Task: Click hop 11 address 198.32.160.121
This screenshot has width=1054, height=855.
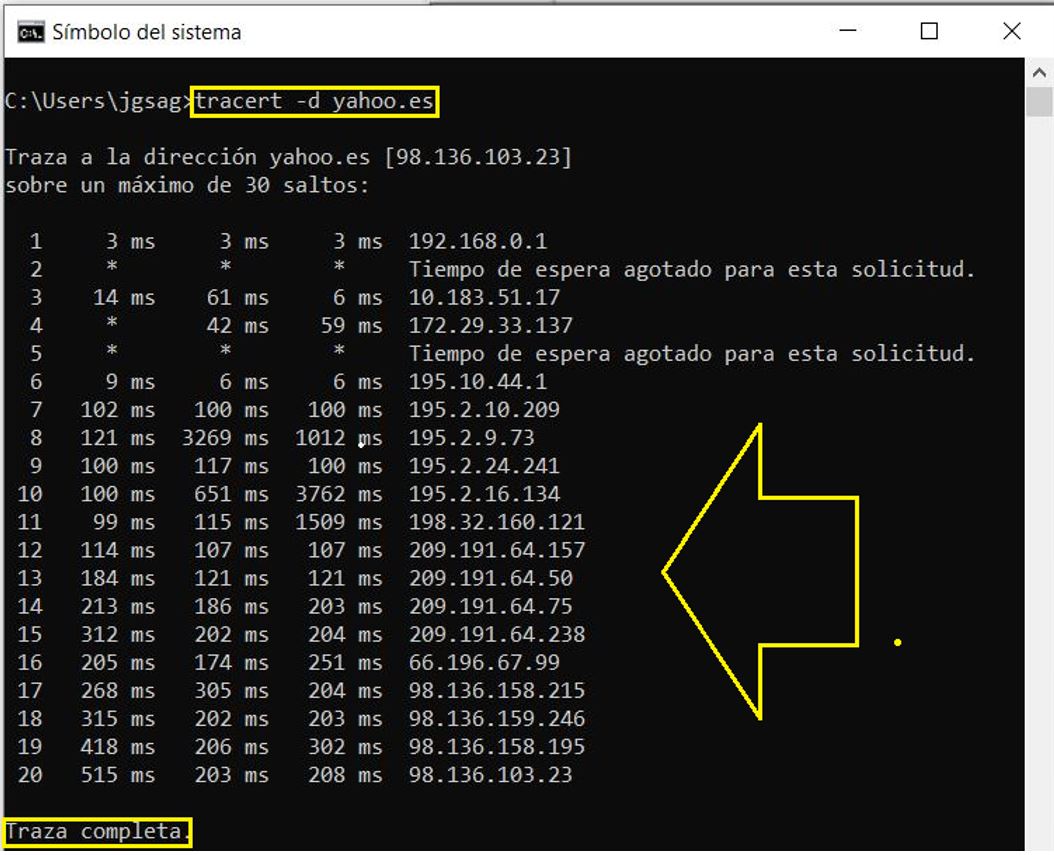Action: (497, 522)
